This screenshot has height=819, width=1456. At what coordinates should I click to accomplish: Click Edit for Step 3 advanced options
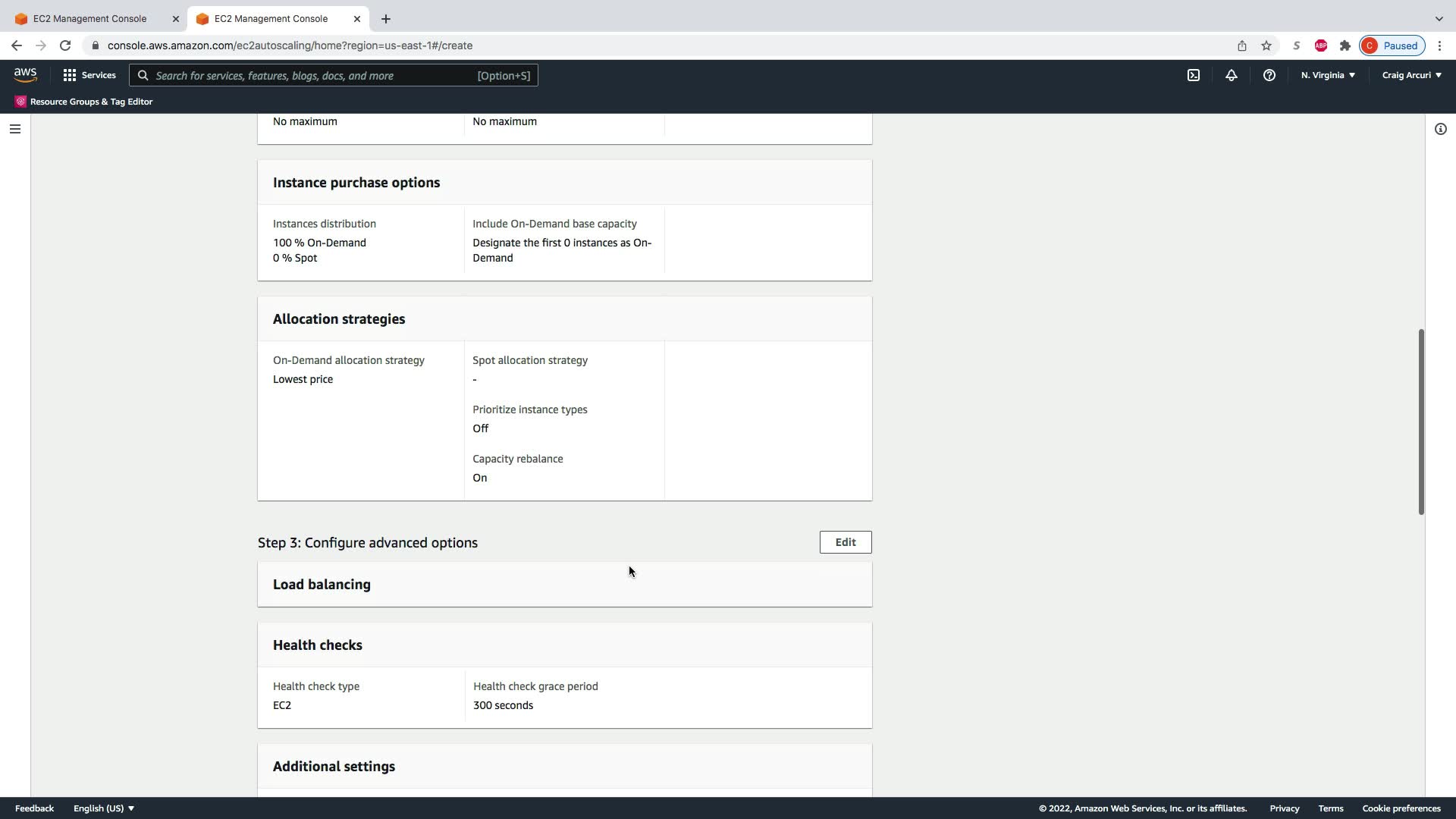pyautogui.click(x=845, y=542)
